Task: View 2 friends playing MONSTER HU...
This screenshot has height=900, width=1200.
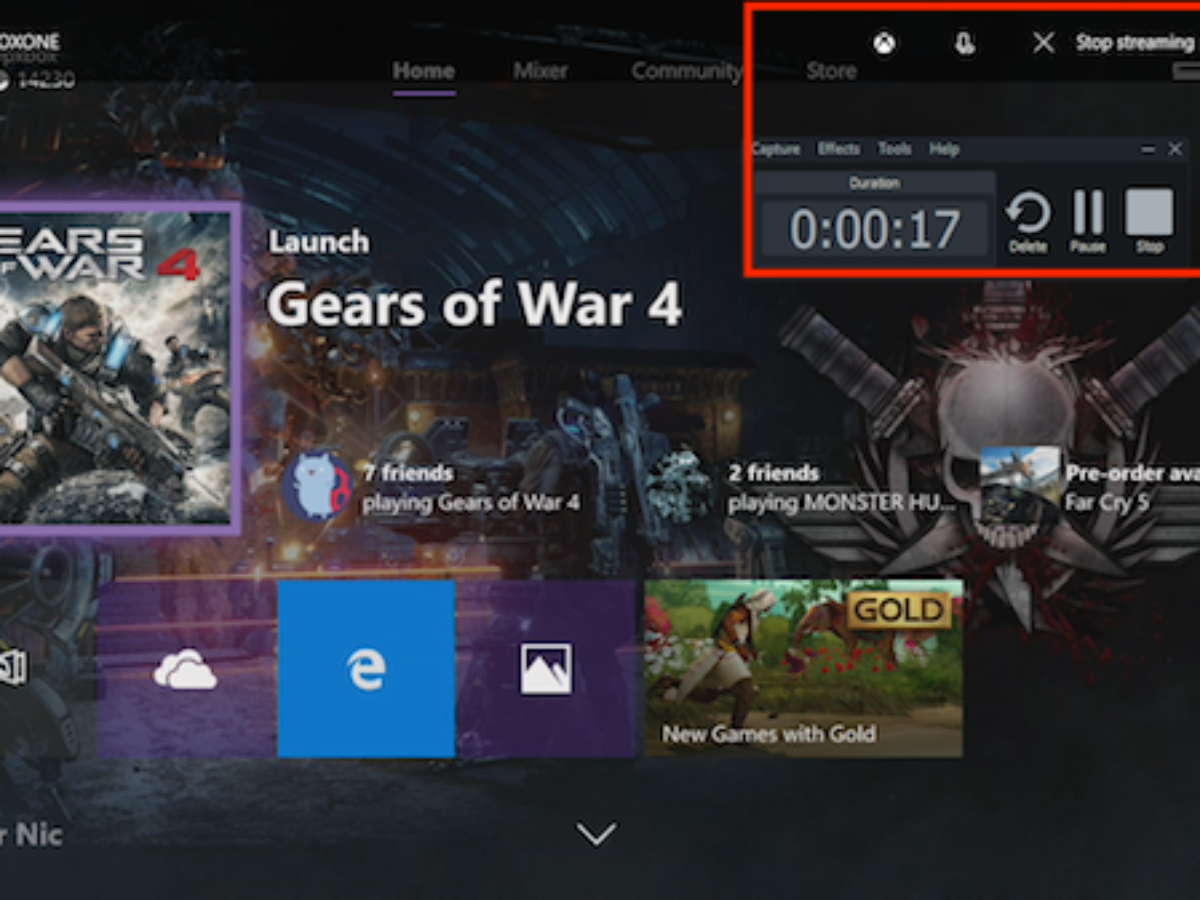Action: (841, 487)
